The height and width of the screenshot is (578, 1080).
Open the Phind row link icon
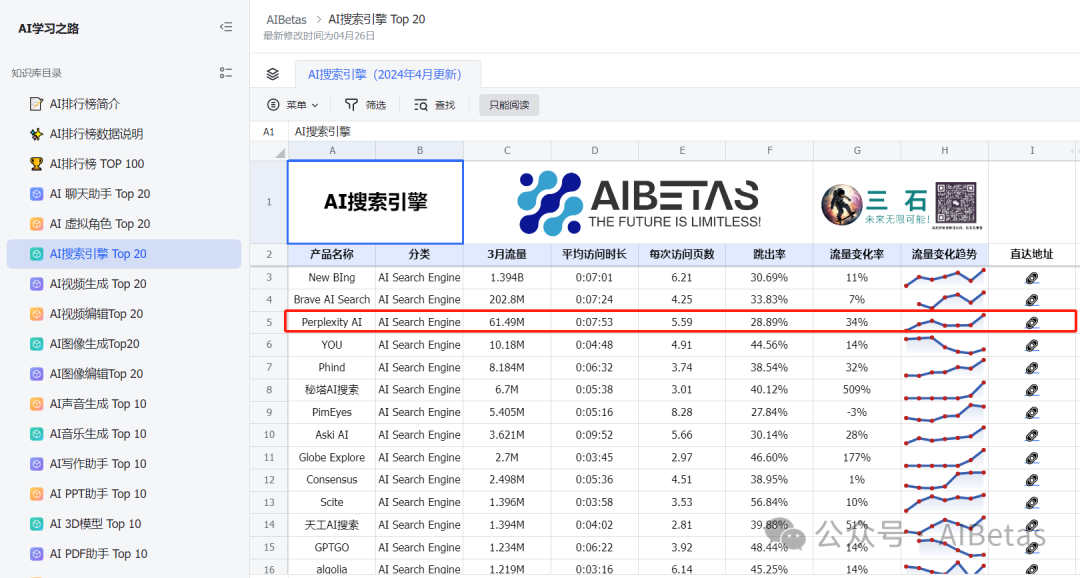(1032, 367)
